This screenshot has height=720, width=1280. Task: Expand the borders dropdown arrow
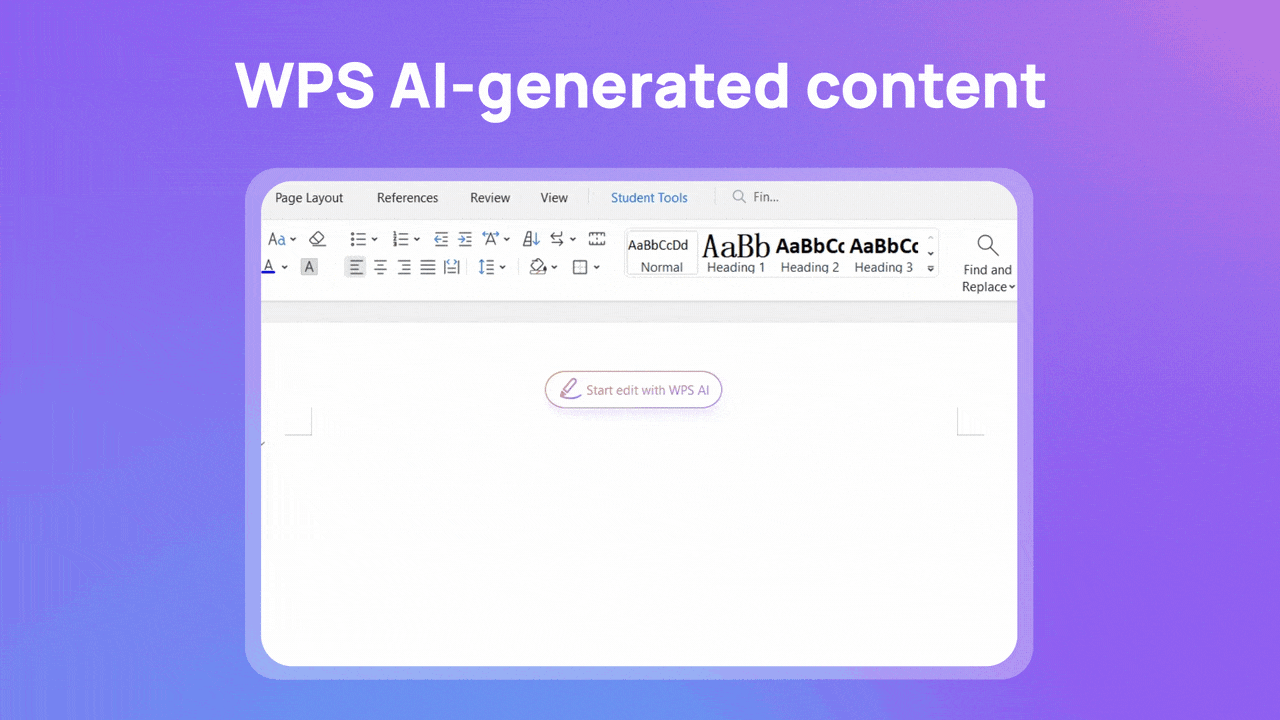click(596, 268)
